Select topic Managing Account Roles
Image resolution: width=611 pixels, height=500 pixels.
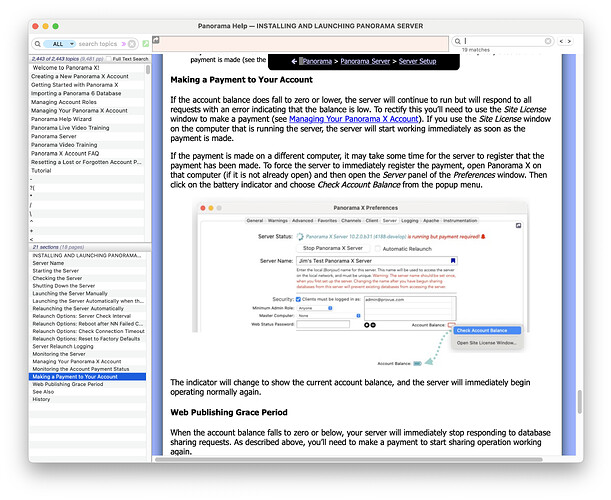[x=87, y=102]
